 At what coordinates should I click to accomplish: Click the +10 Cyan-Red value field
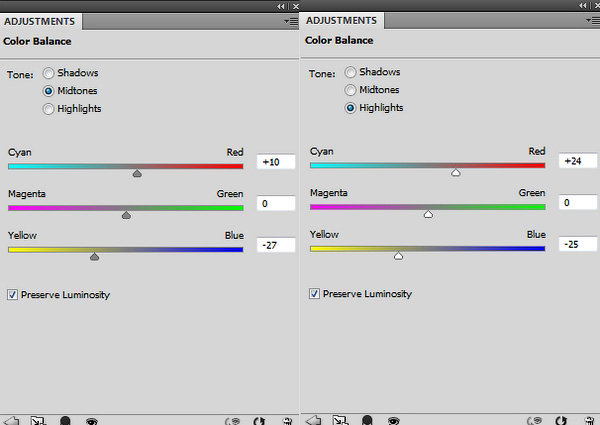pos(276,162)
